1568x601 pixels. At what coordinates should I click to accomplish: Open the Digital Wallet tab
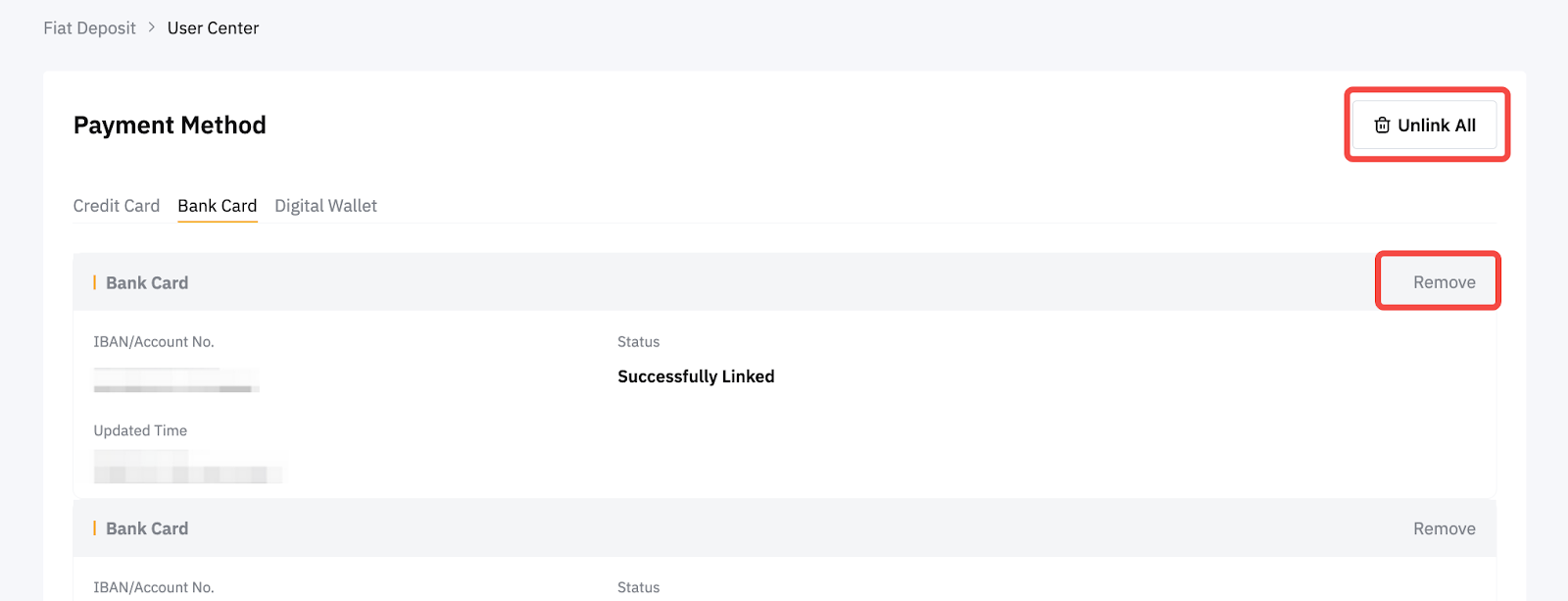[x=325, y=206]
